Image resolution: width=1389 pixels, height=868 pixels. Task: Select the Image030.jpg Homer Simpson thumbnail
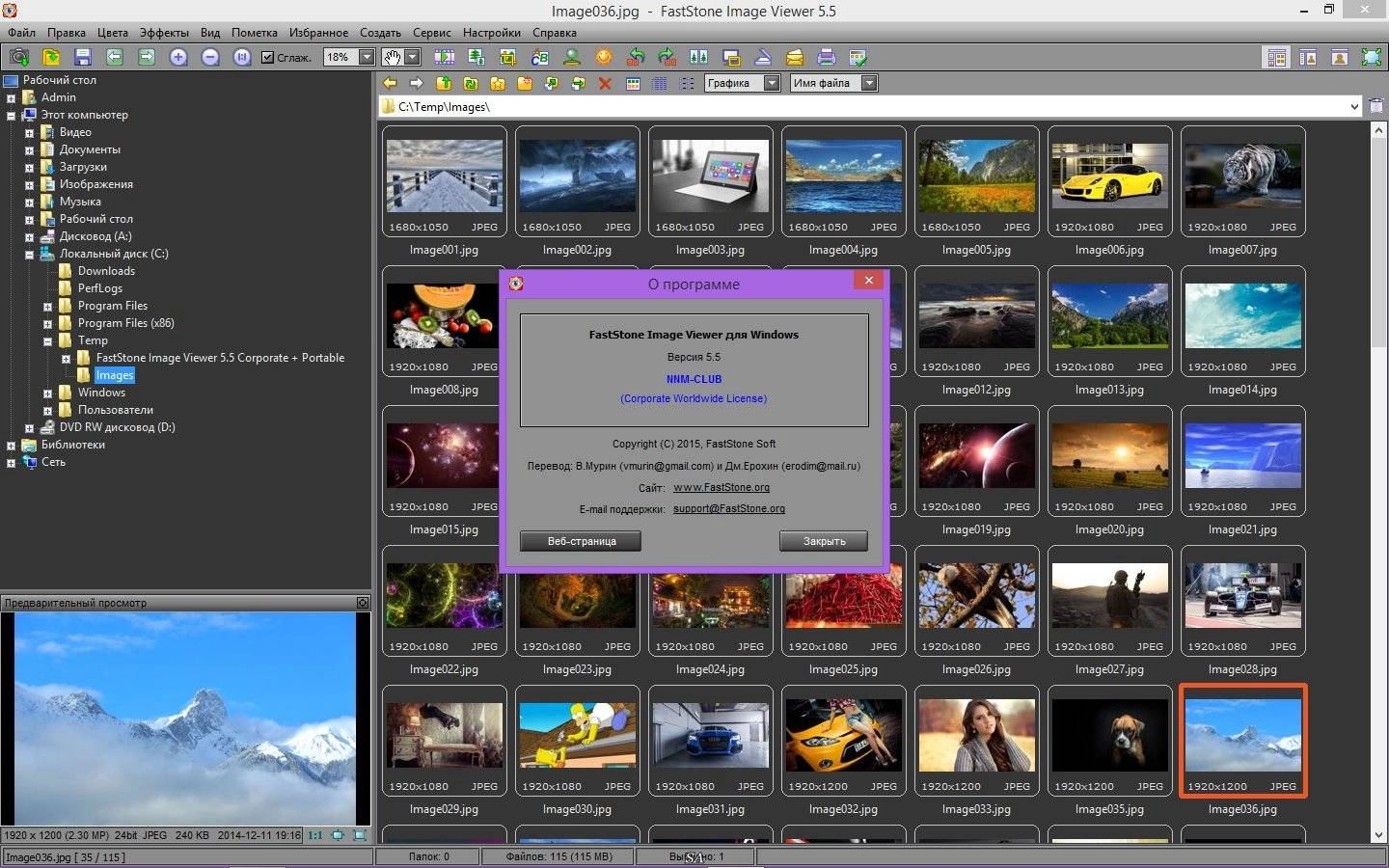(x=577, y=741)
